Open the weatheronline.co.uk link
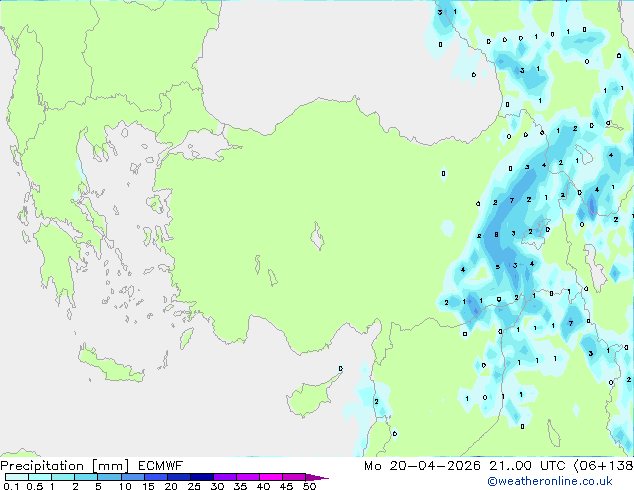 point(550,481)
